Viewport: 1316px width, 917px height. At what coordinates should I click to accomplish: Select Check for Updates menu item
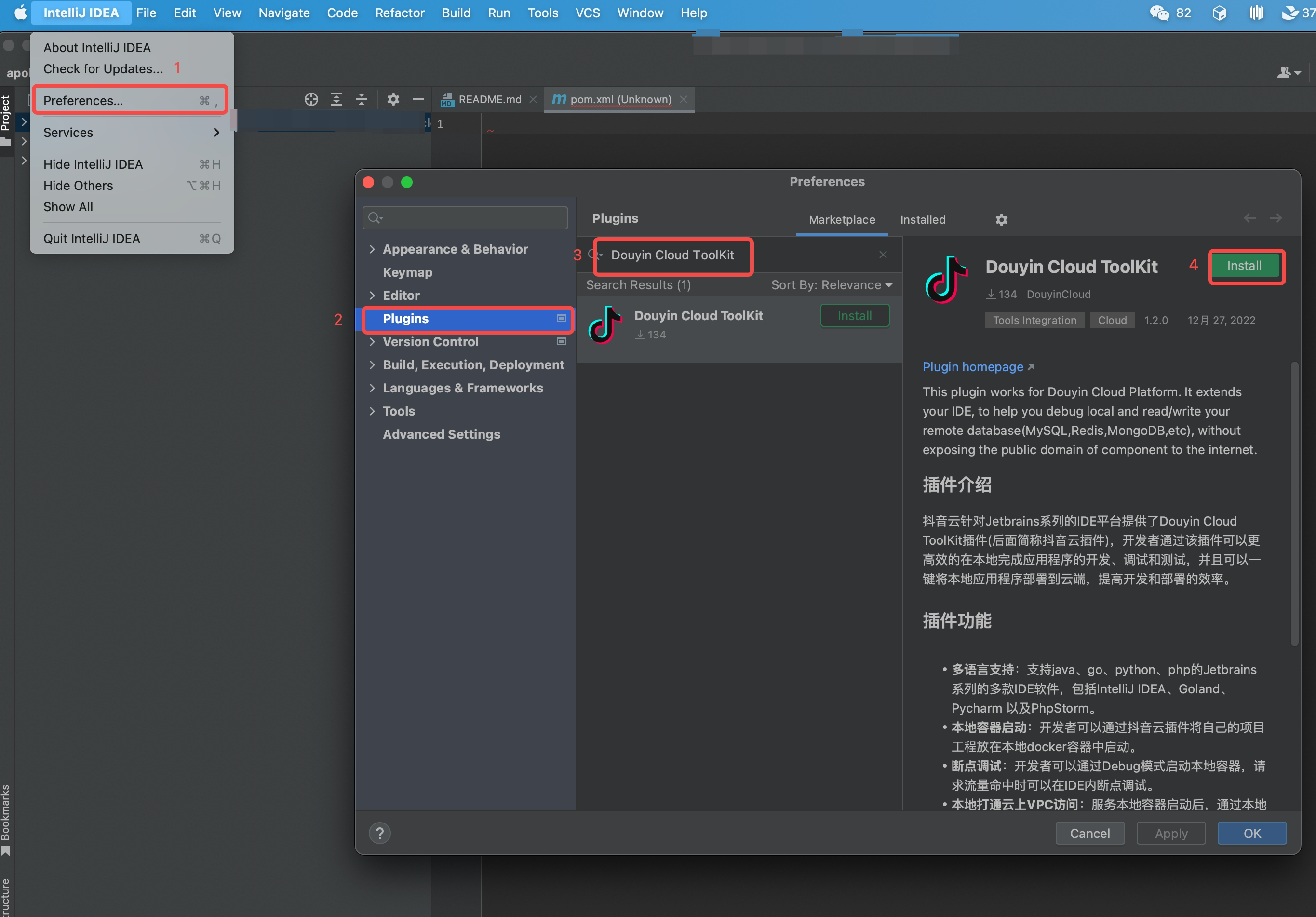click(103, 69)
